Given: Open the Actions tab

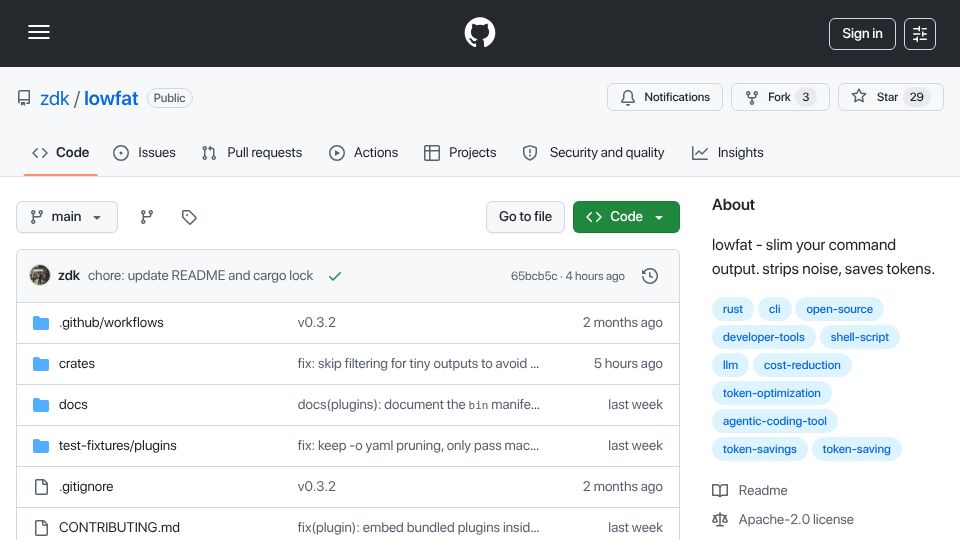Looking at the screenshot, I should coord(364,152).
